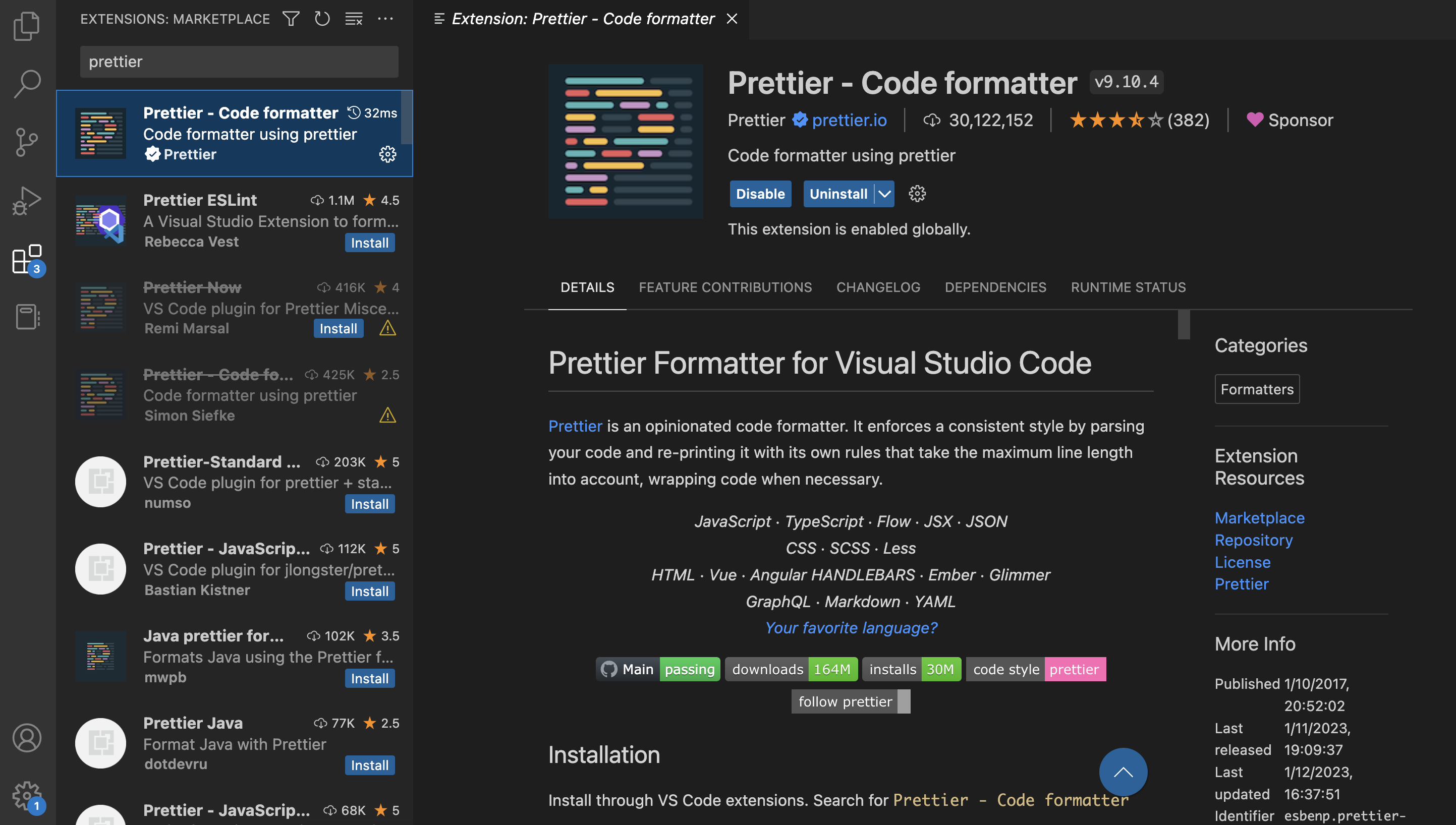Click the warning icon on Simon Siefke extension
This screenshot has height=825, width=1456.
tap(387, 416)
